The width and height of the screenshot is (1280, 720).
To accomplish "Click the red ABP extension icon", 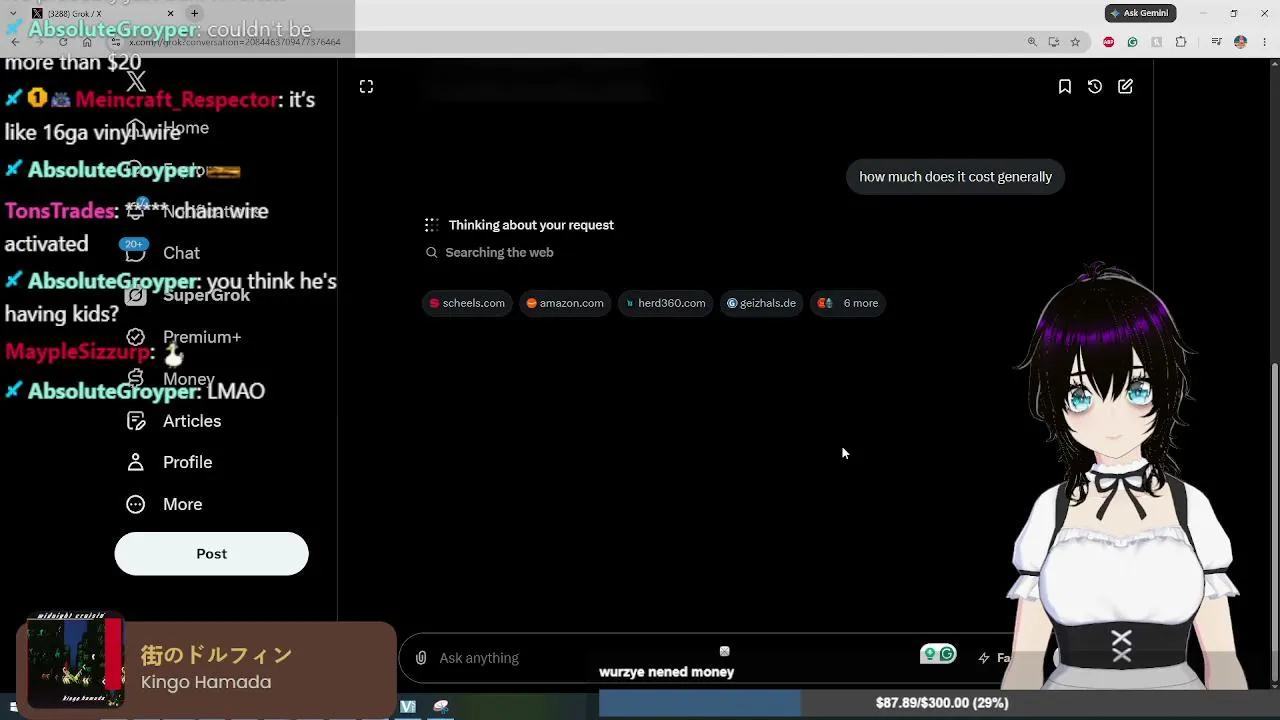I will 1108,42.
